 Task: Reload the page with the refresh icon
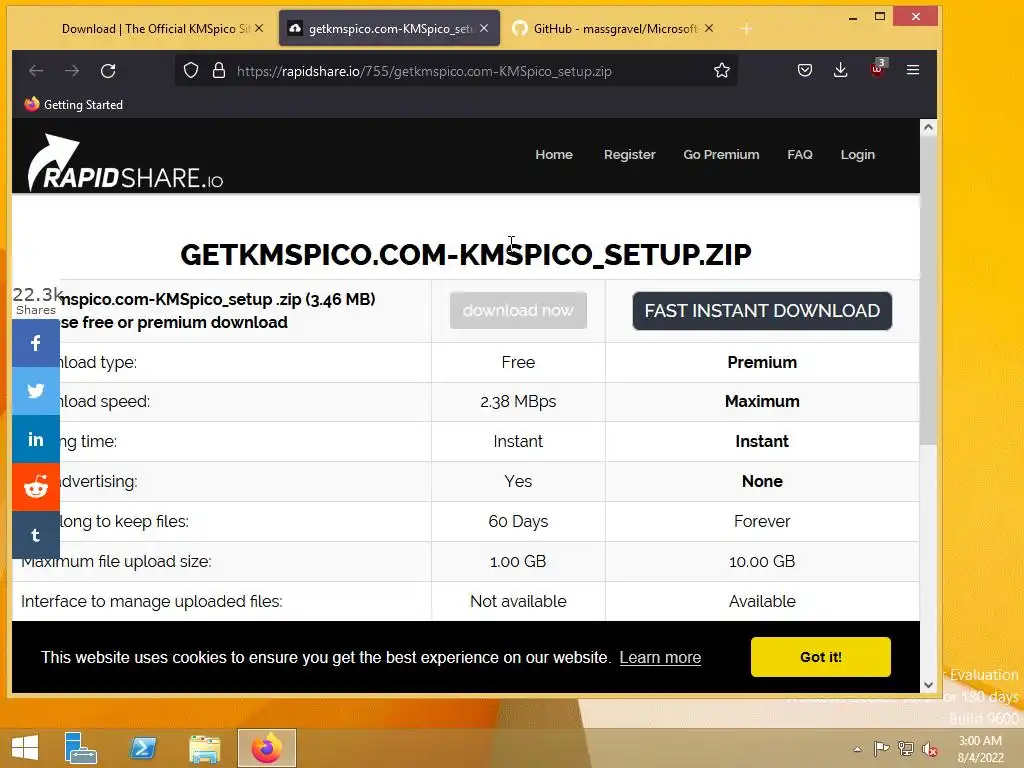coord(108,71)
